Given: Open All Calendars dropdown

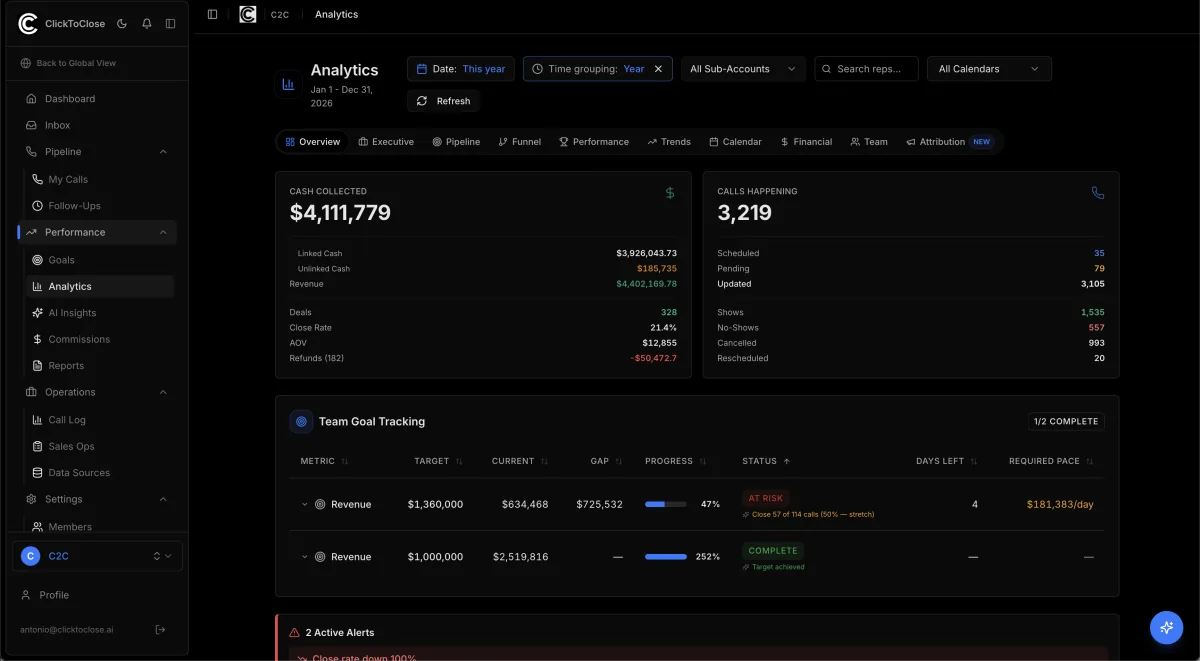Looking at the screenshot, I should click(x=990, y=69).
